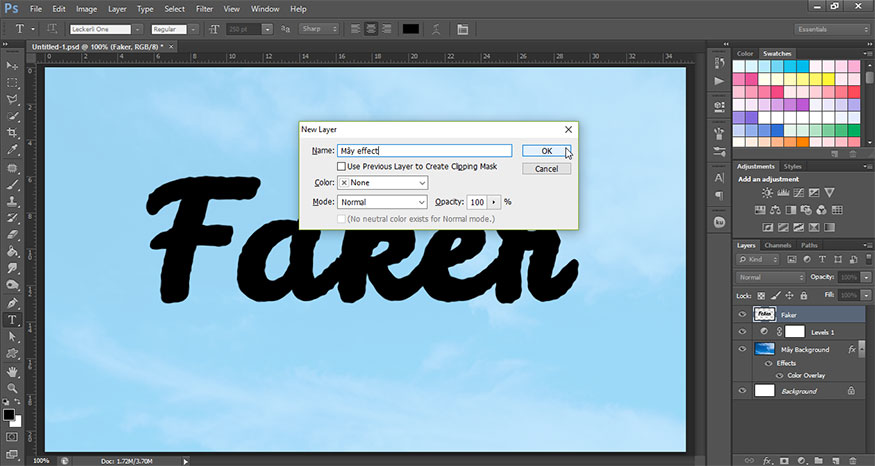Open the File menu
Viewport: 875px width, 466px height.
click(x=36, y=9)
